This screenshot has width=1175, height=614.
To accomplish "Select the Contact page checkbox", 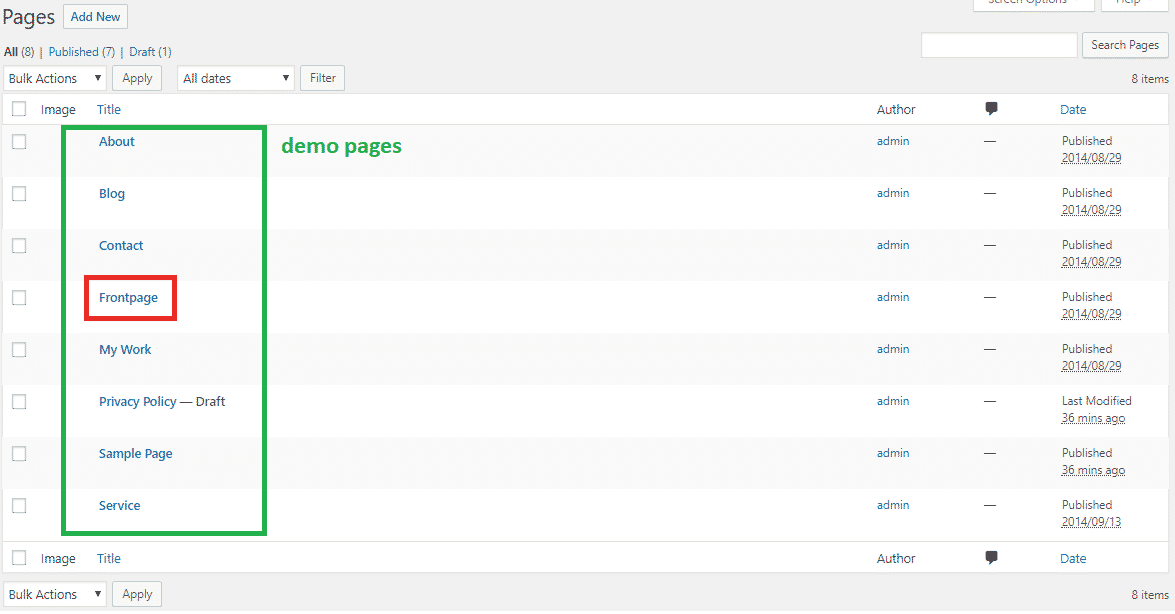I will coord(19,246).
